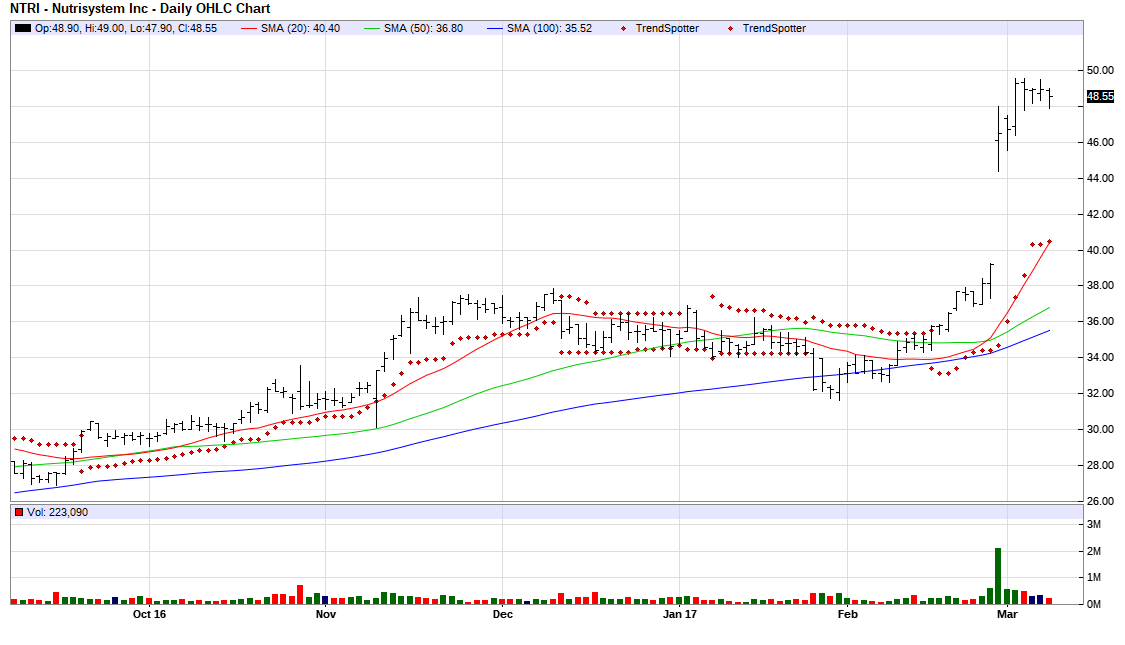Screen dimensions: 1125x645
Task: Click the current price tag 48.55
Action: (1100, 96)
